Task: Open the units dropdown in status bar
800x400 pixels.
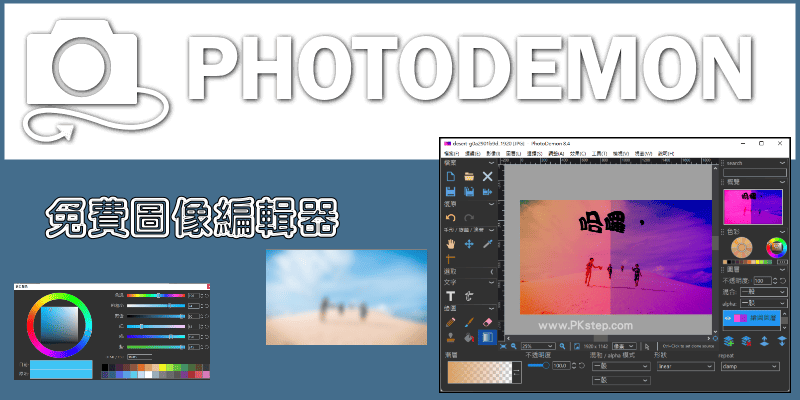Action: pyautogui.click(x=624, y=346)
